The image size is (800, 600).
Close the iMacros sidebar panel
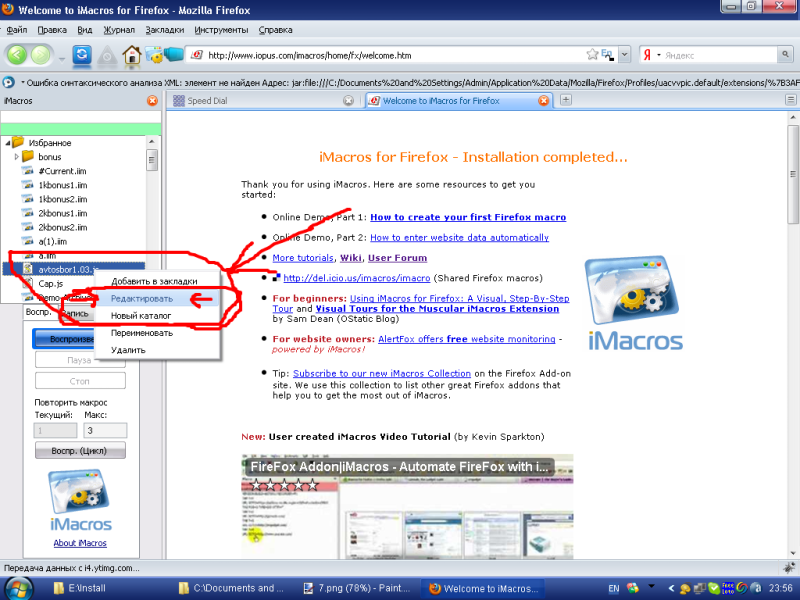click(152, 101)
